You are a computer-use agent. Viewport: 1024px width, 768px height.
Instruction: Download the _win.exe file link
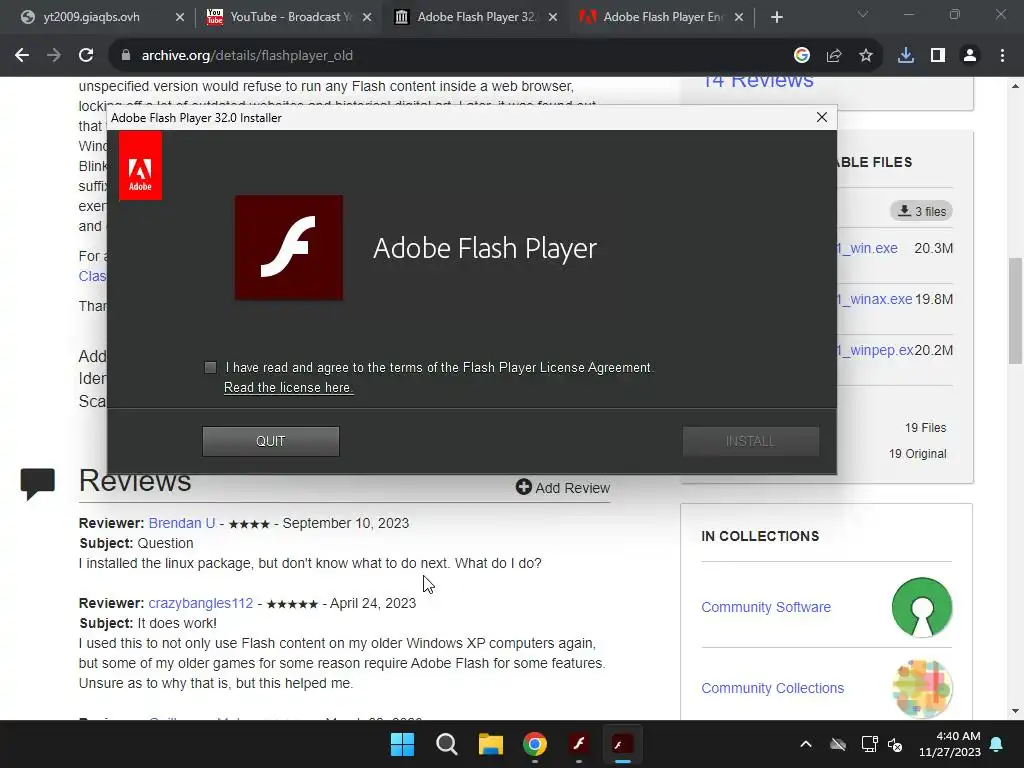click(867, 248)
